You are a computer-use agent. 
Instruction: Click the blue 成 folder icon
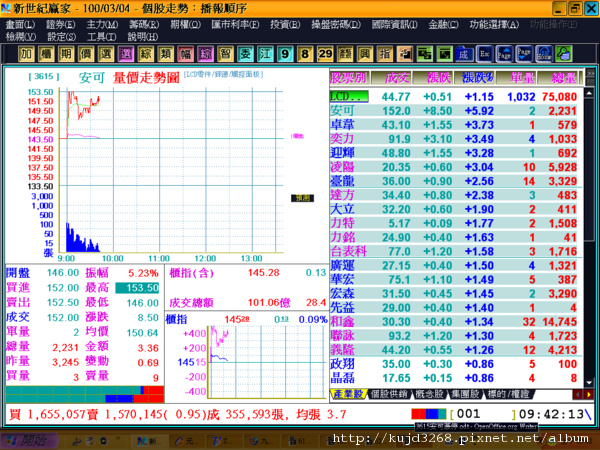[x=464, y=54]
